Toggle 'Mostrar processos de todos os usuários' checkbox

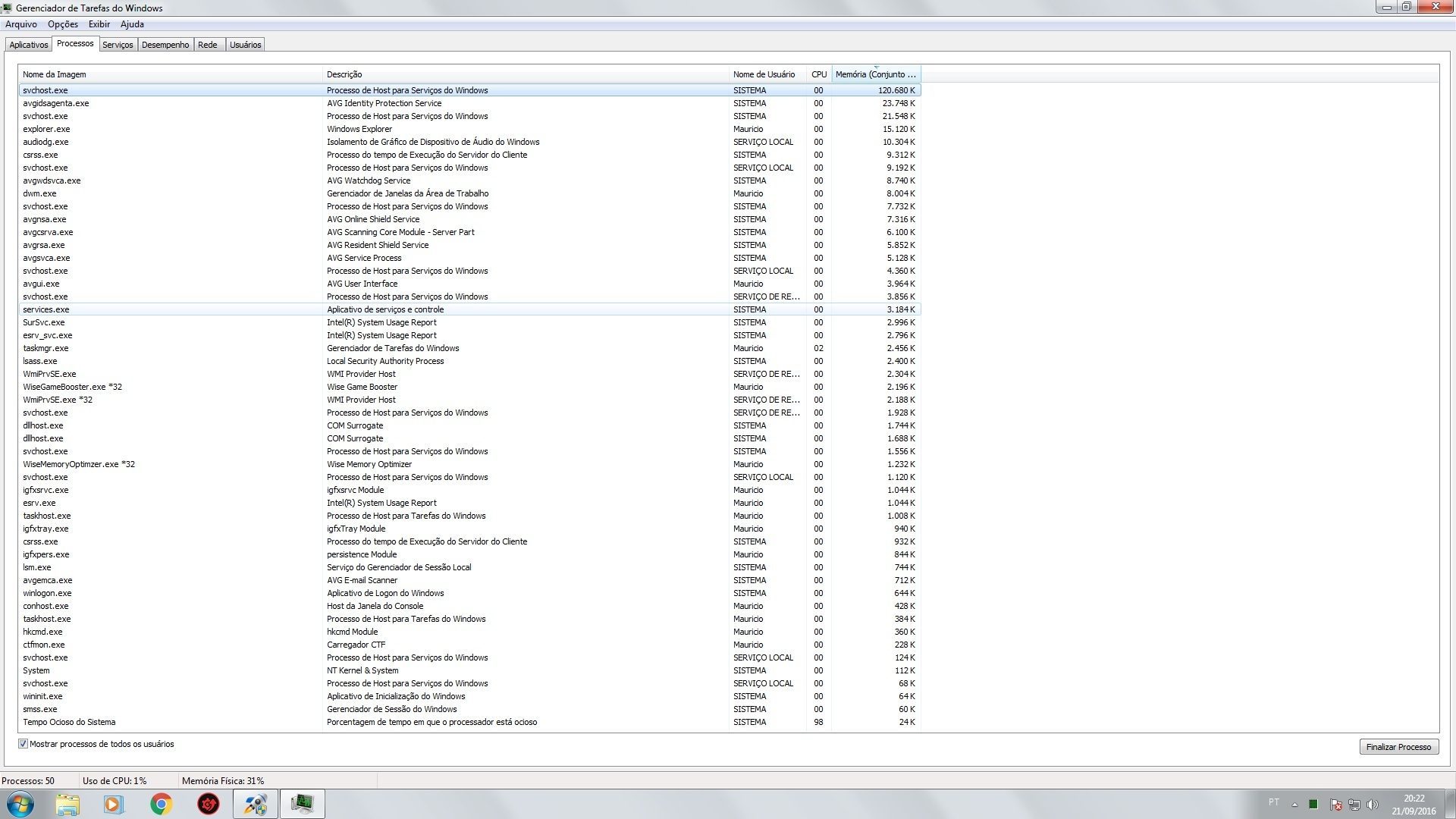pyautogui.click(x=23, y=744)
